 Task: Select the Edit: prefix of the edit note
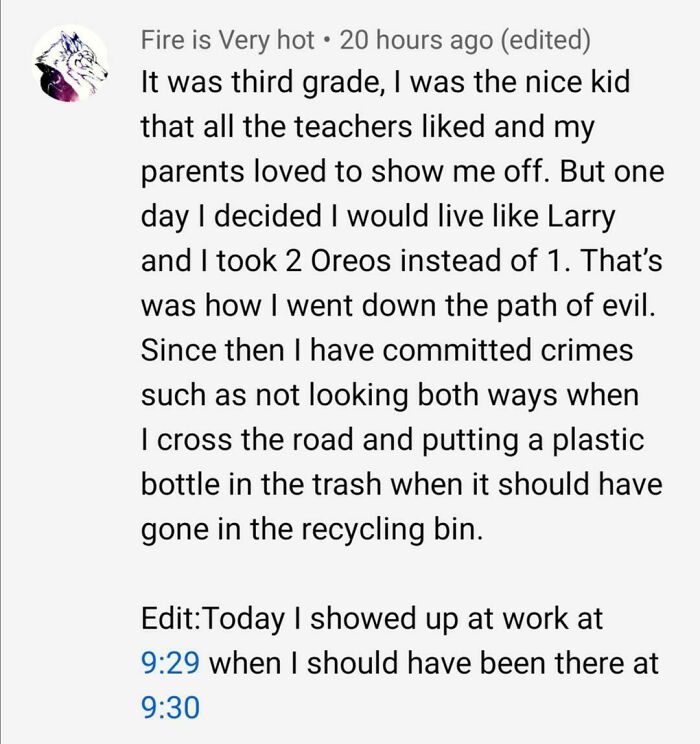[172, 618]
